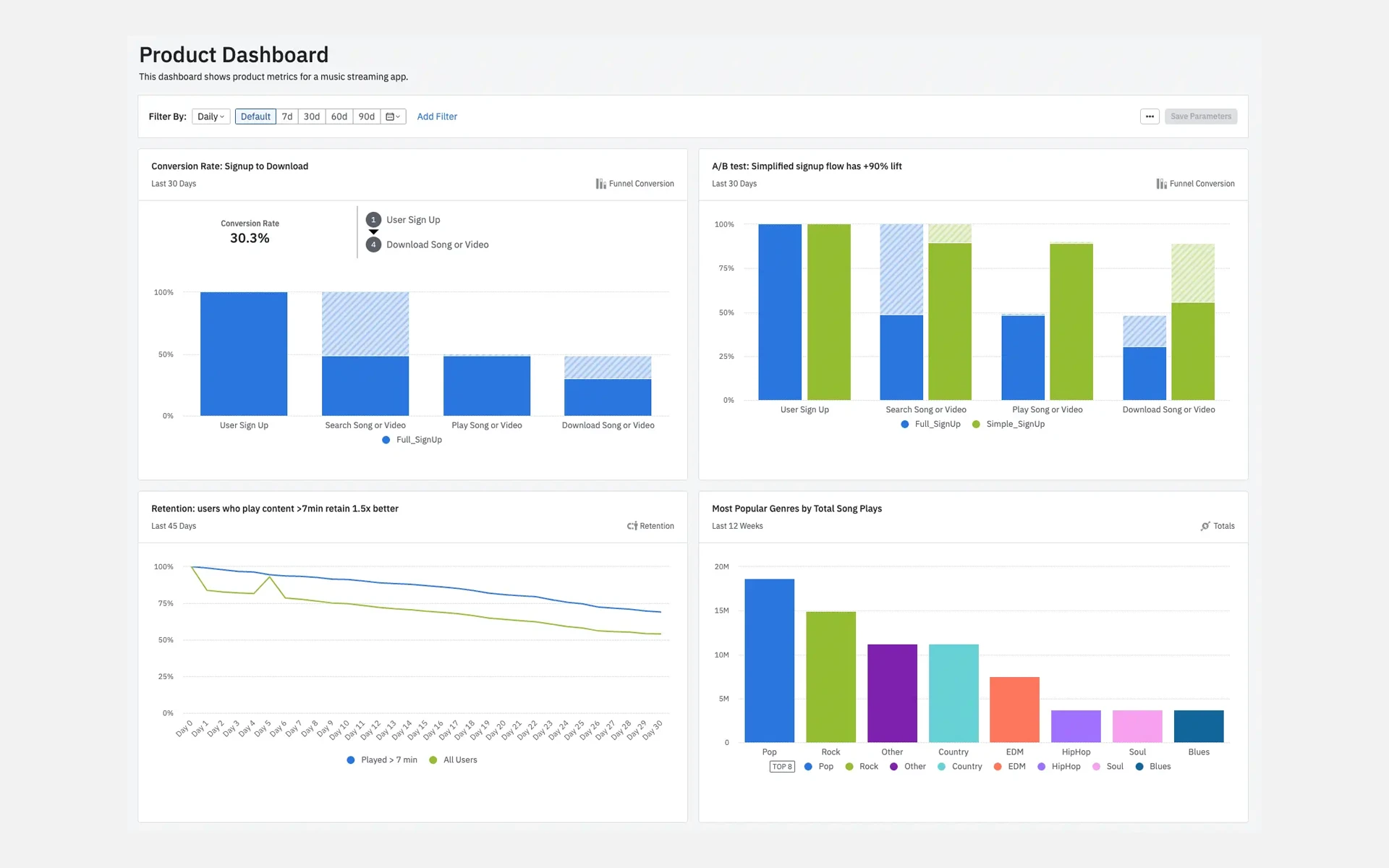Viewport: 1389px width, 868px height.
Task: Click step 1 User Sign Up badge
Action: pos(373,220)
